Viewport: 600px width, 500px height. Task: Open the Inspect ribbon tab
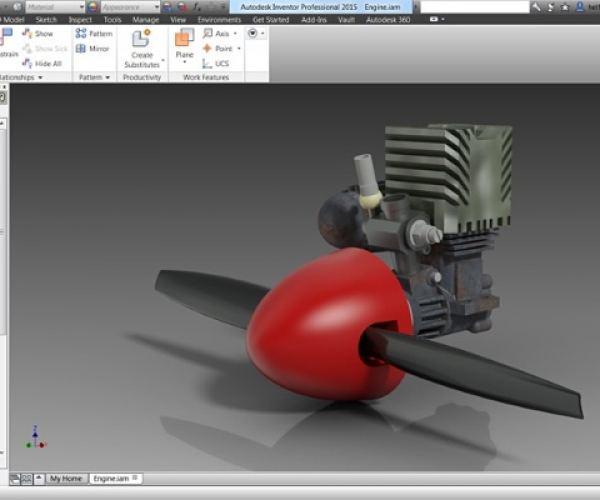(80, 19)
